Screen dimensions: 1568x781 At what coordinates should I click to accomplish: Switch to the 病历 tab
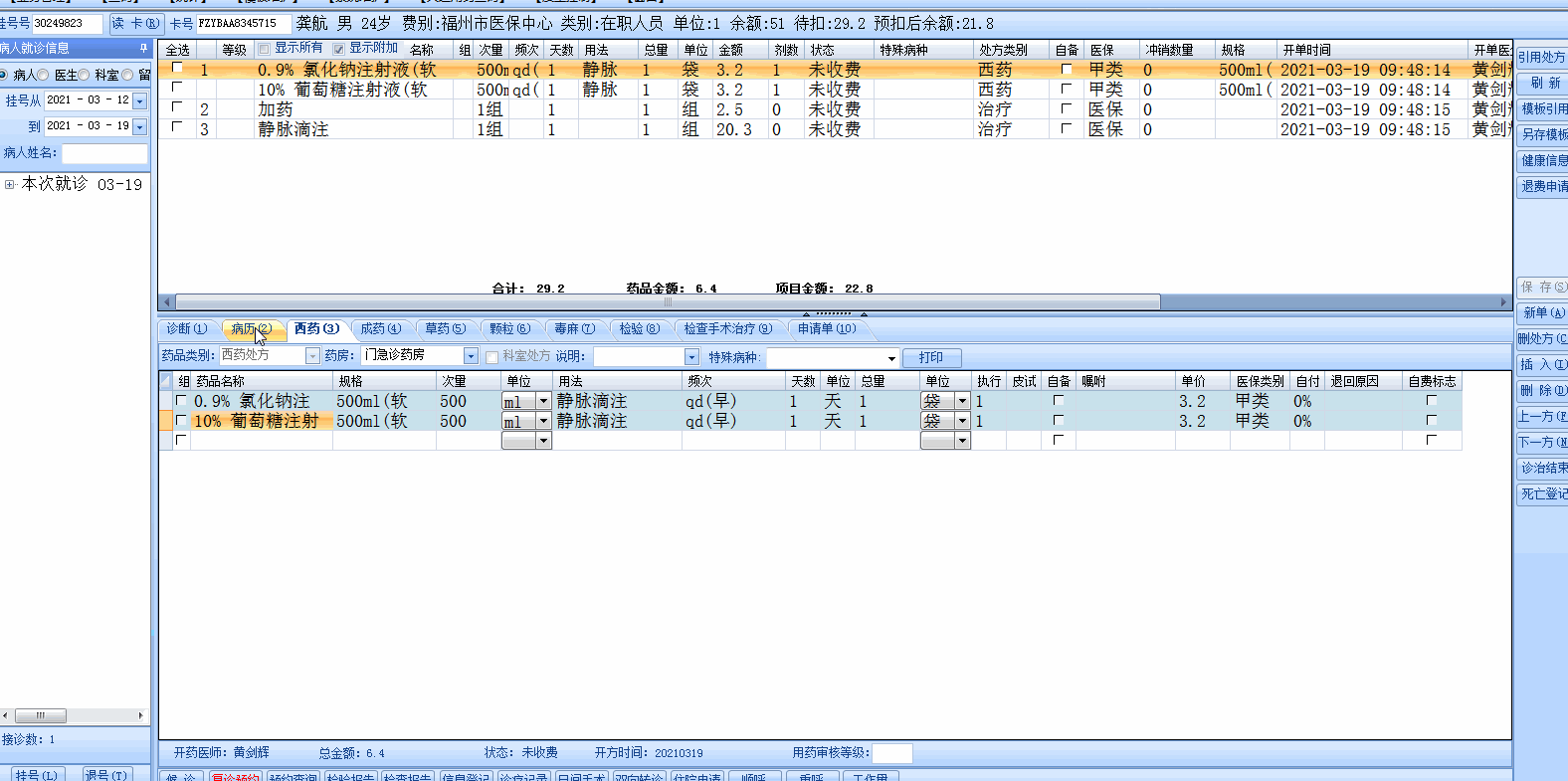click(251, 329)
